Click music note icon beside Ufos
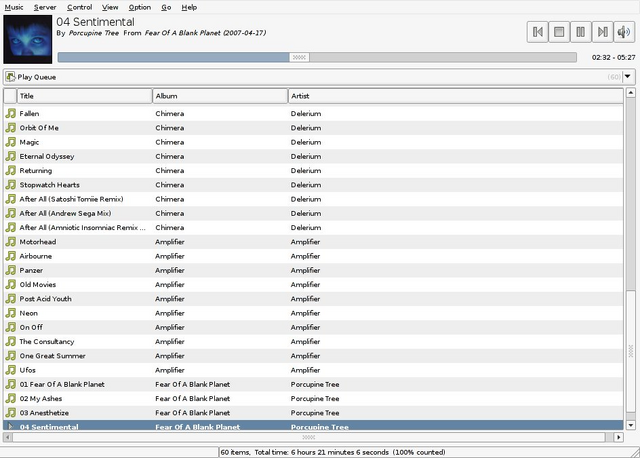This screenshot has width=640, height=458. point(11,370)
